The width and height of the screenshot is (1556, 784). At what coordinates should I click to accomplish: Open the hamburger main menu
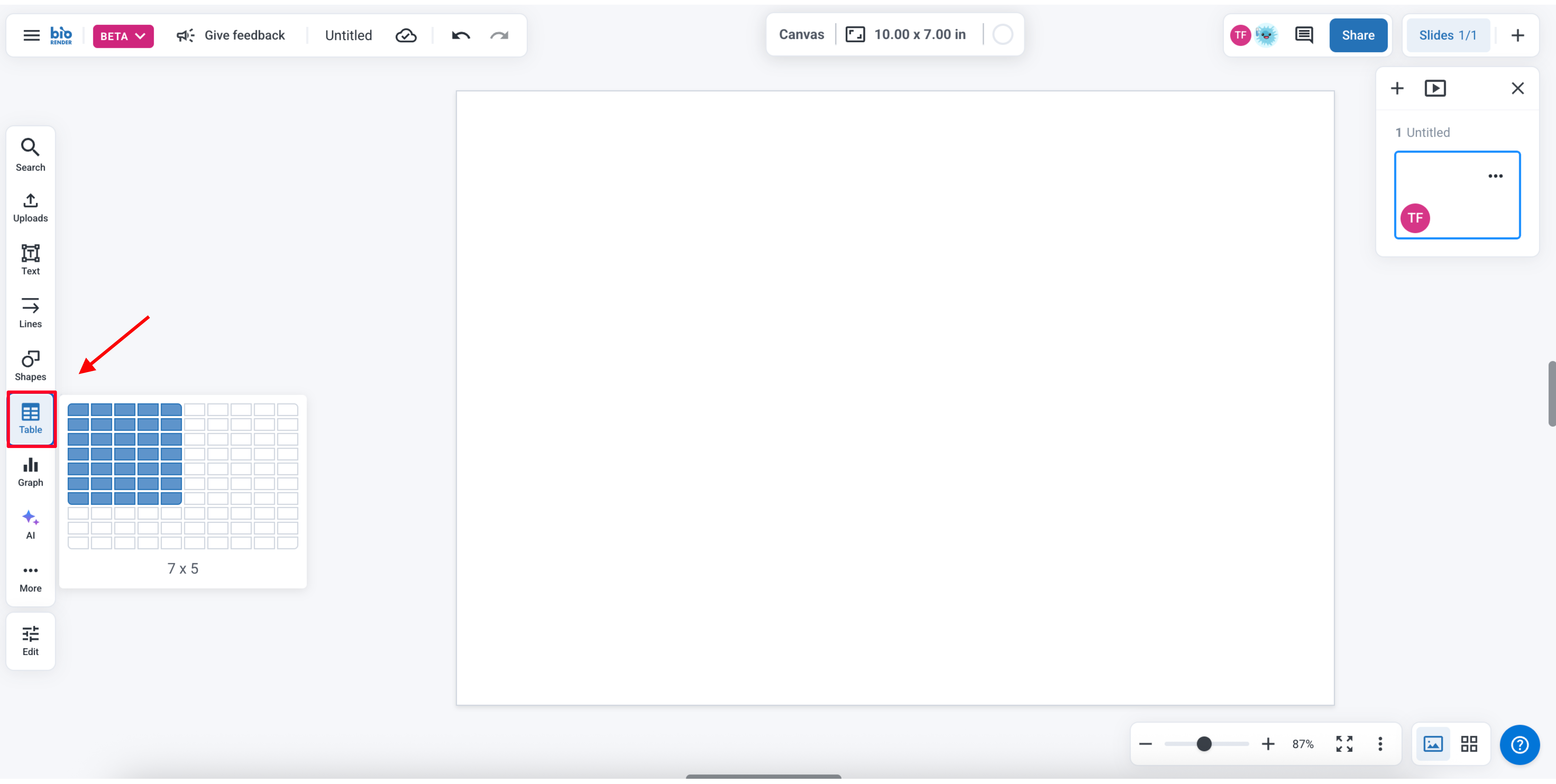click(x=31, y=35)
